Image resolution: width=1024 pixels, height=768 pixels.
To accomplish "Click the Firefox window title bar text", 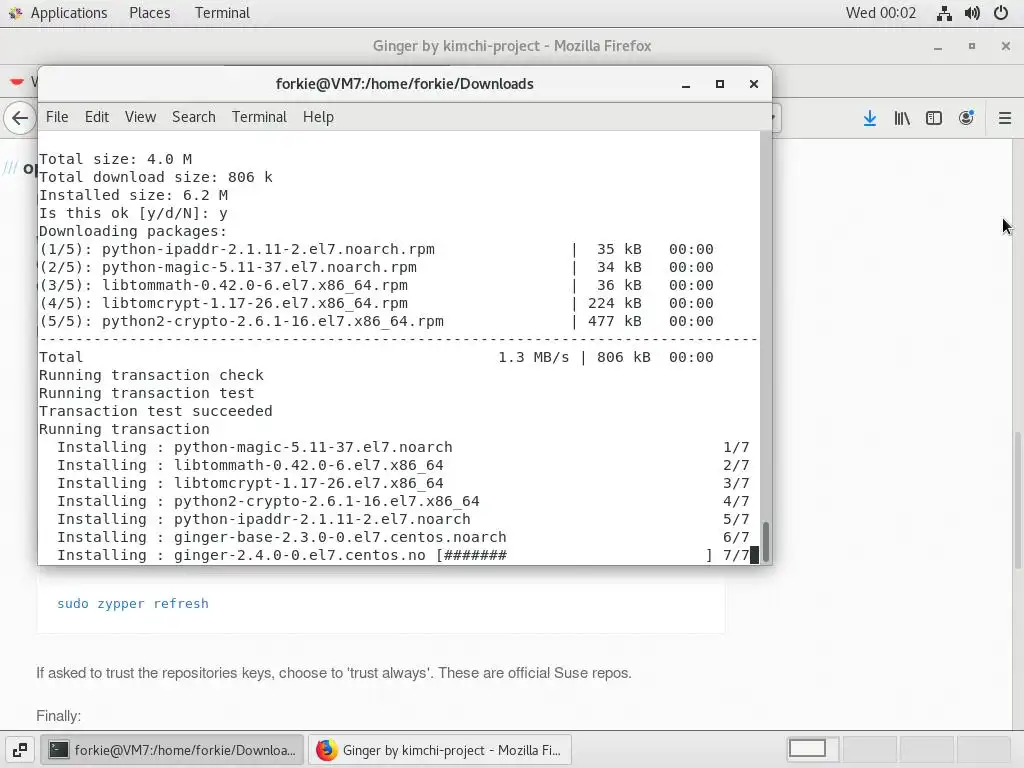I will [x=512, y=46].
